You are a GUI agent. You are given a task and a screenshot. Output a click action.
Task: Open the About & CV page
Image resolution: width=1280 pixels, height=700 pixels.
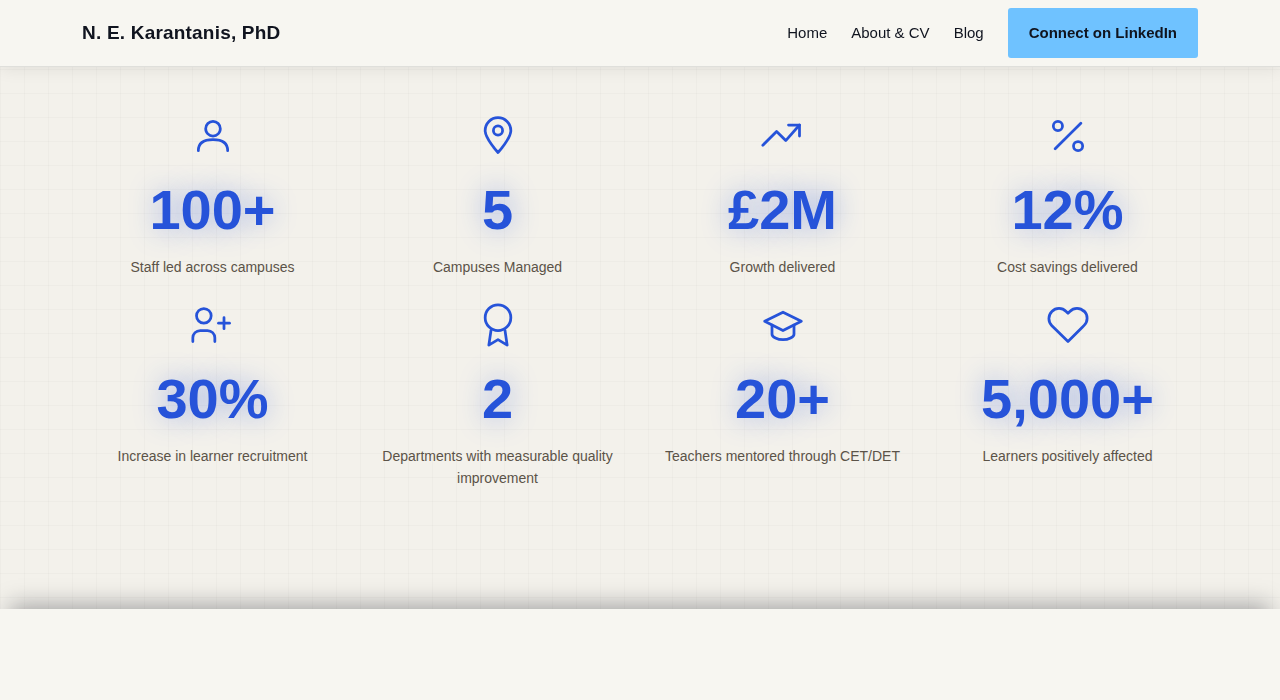click(890, 33)
